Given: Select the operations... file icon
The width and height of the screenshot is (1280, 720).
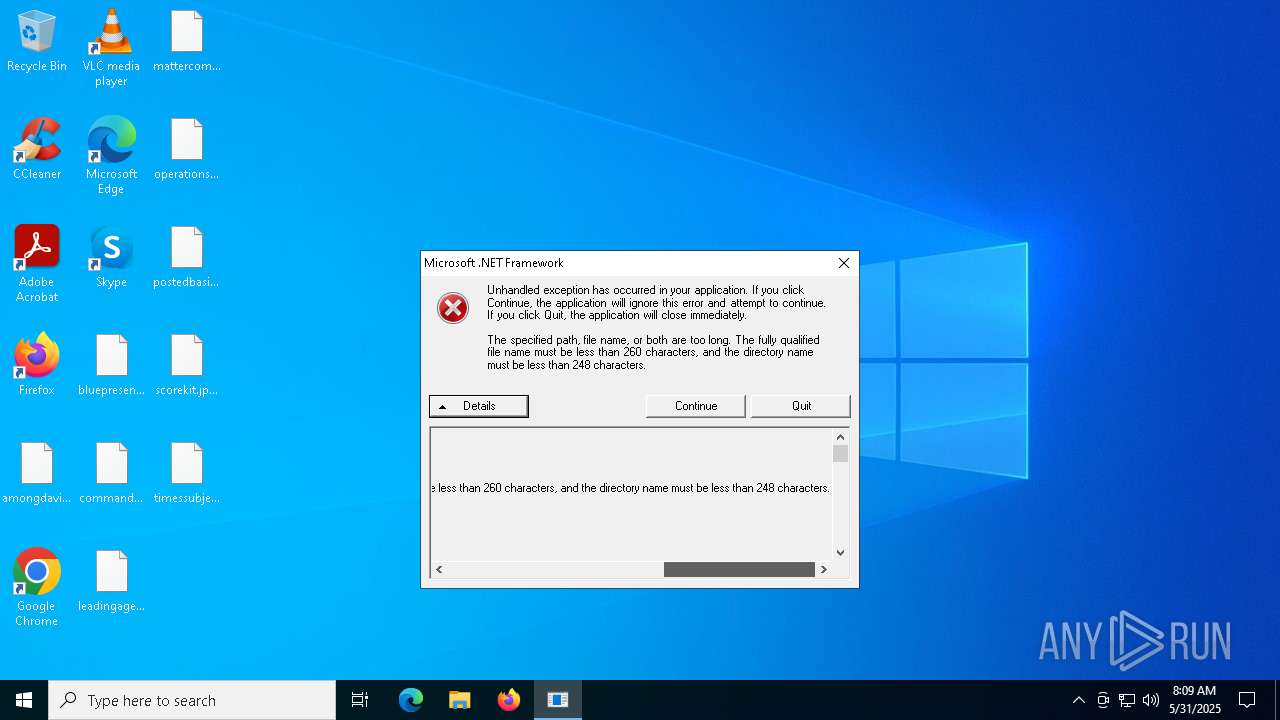Looking at the screenshot, I should 187,150.
